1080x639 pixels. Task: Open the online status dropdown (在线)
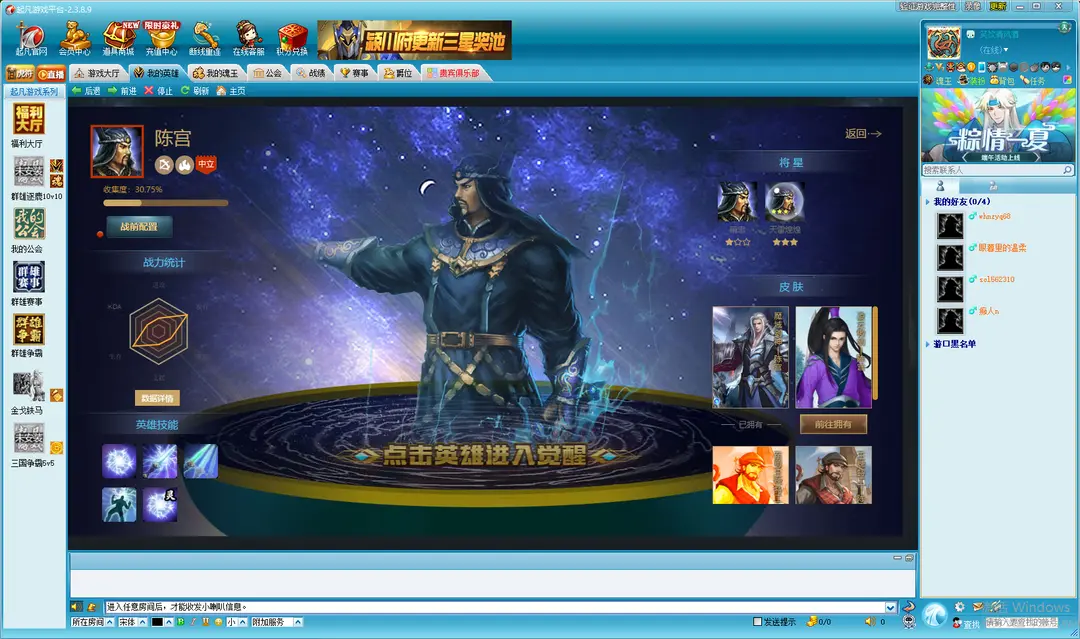[x=994, y=50]
